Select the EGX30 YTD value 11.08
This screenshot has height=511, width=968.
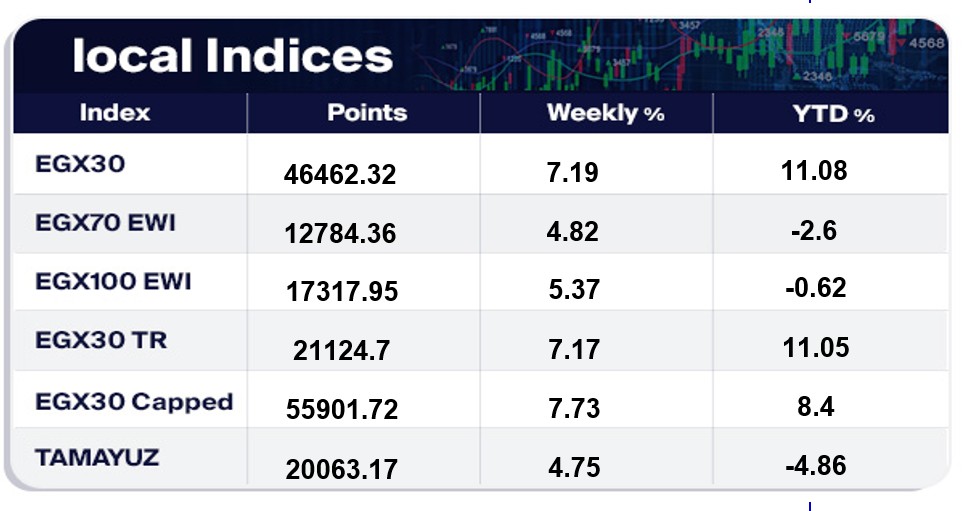click(x=814, y=171)
